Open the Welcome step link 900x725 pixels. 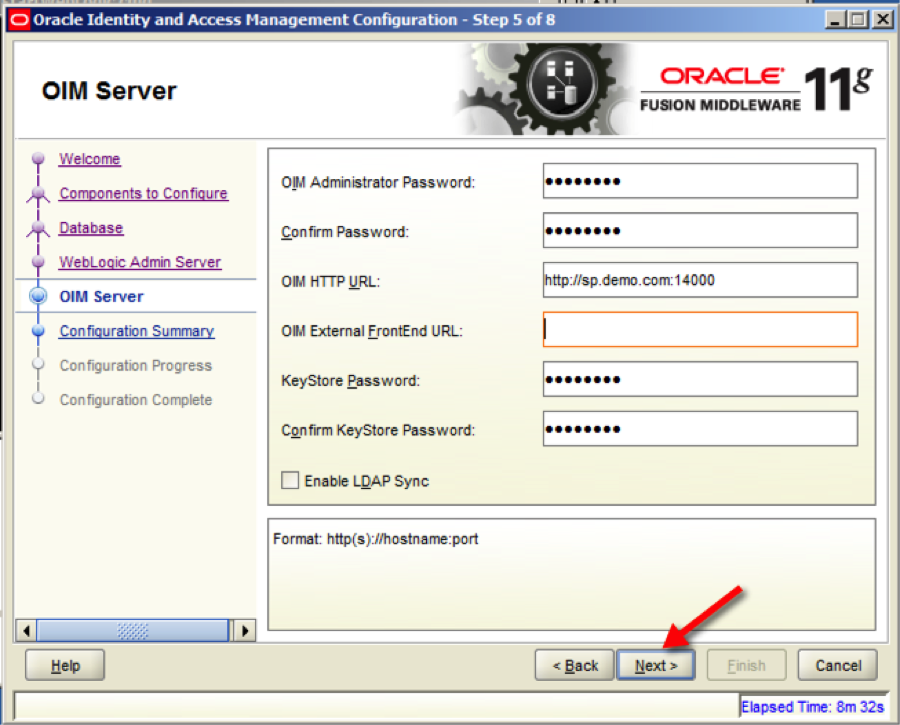pyautogui.click(x=89, y=158)
